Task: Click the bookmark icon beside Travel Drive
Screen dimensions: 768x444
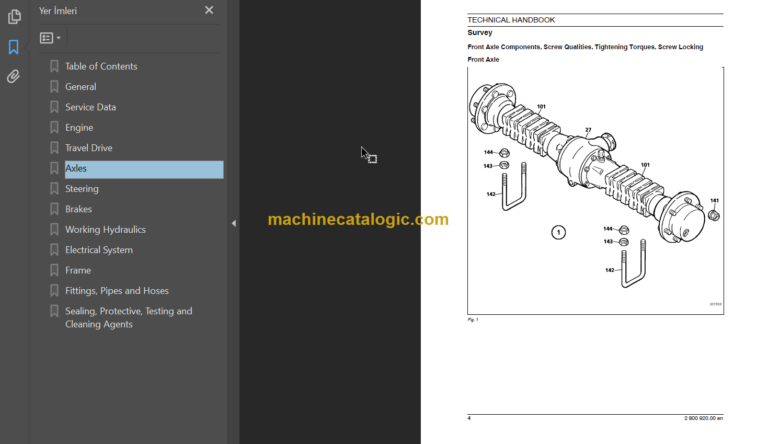Action: [54, 148]
